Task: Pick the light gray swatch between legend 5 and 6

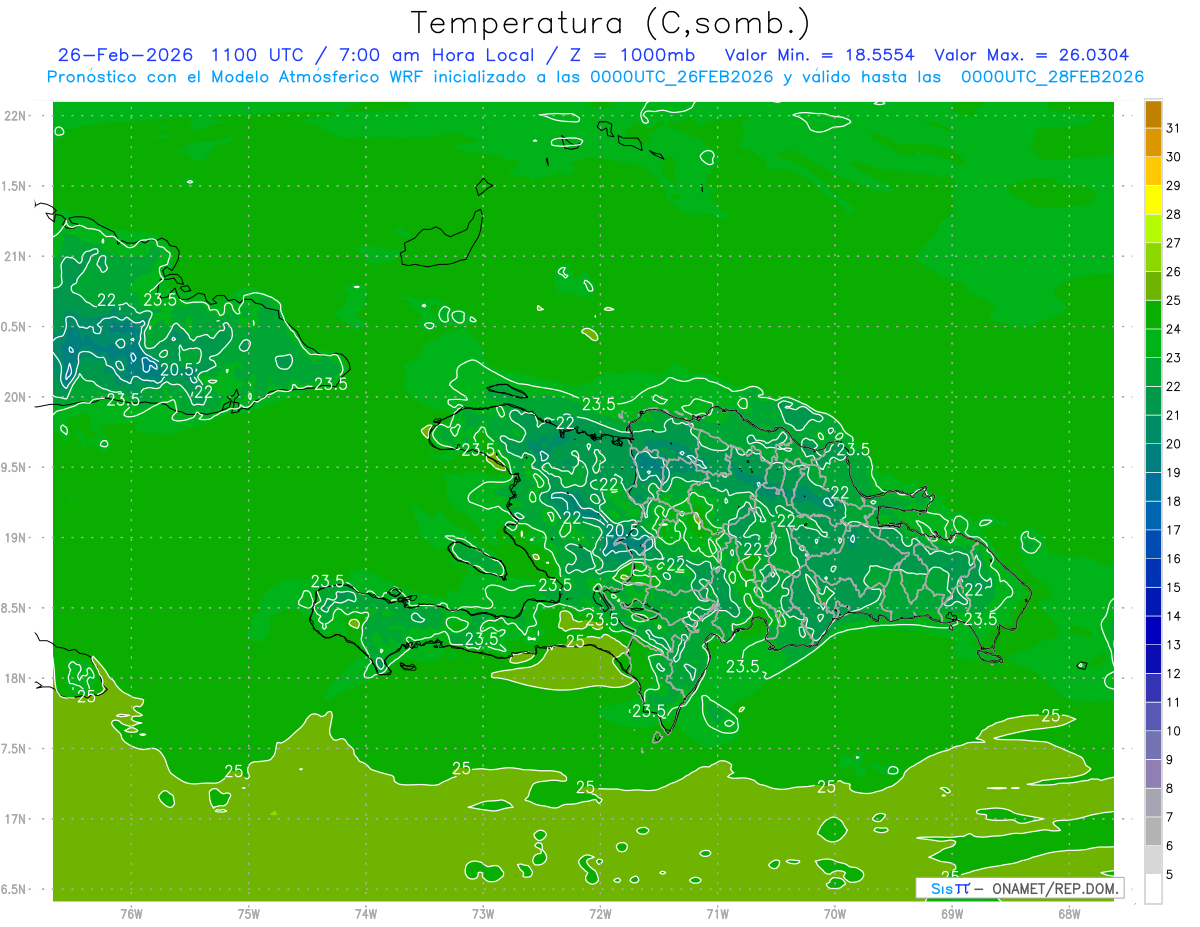Action: click(x=1153, y=860)
